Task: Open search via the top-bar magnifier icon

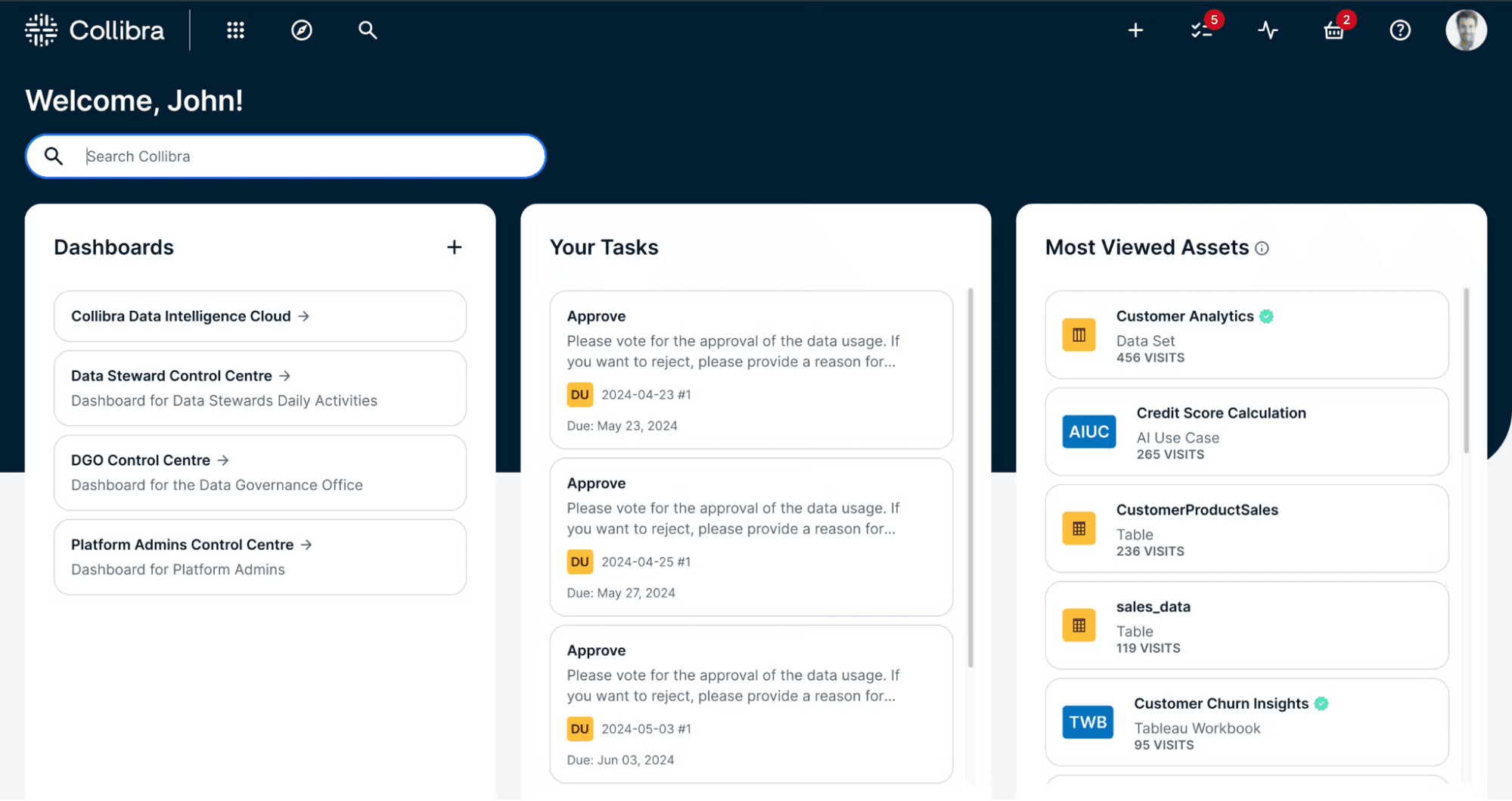Action: pos(368,30)
